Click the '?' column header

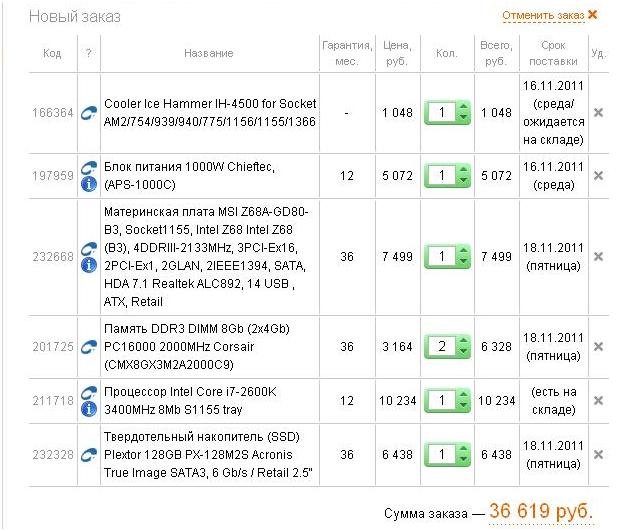coord(88,53)
